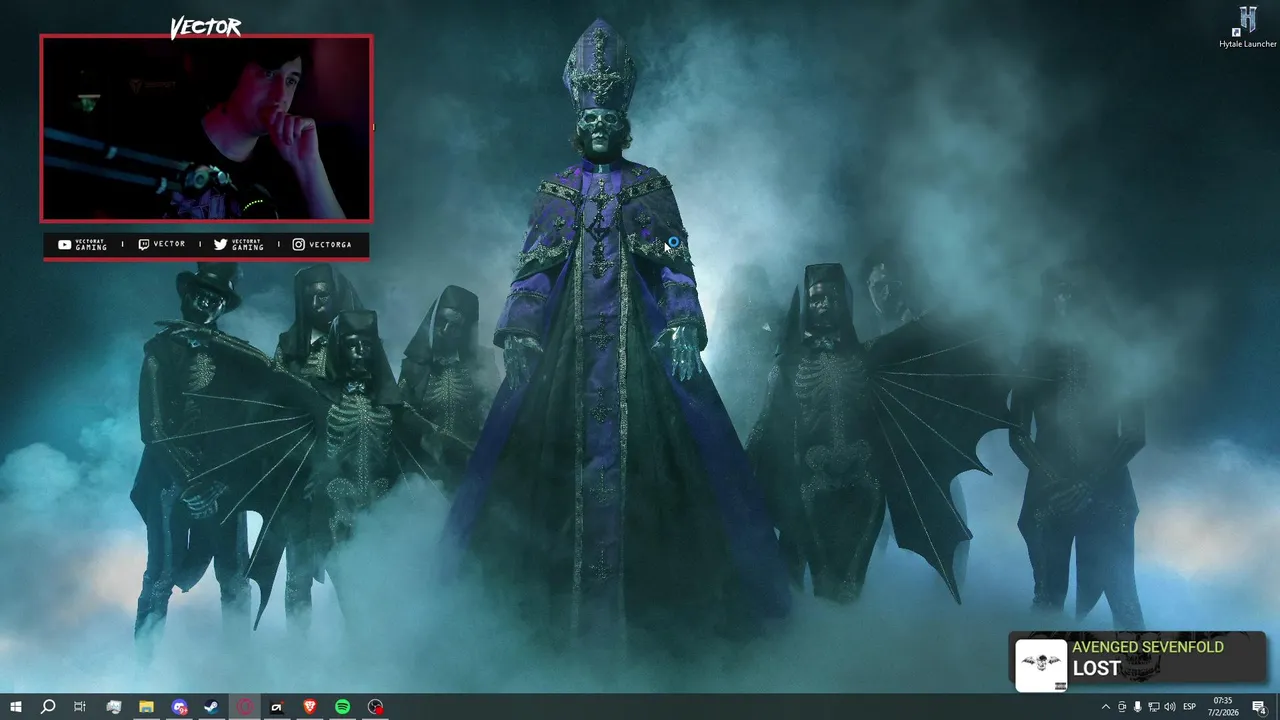
Task: Change the ESP input language
Action: [x=1189, y=707]
